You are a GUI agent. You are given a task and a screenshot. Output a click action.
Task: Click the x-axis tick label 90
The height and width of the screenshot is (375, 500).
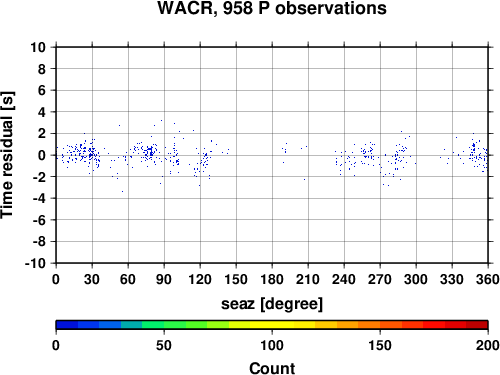(164, 279)
